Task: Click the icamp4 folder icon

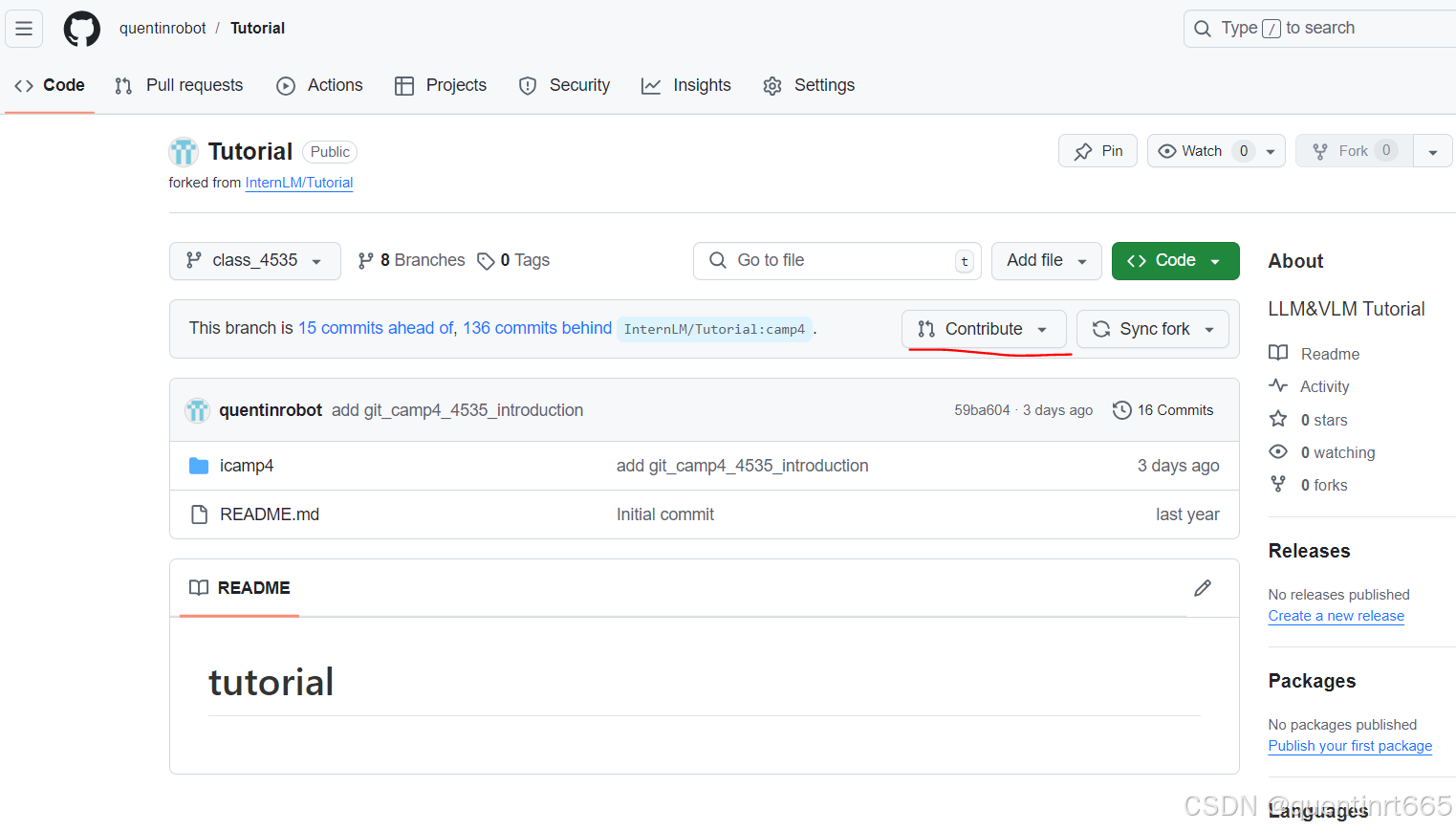Action: [x=199, y=466]
